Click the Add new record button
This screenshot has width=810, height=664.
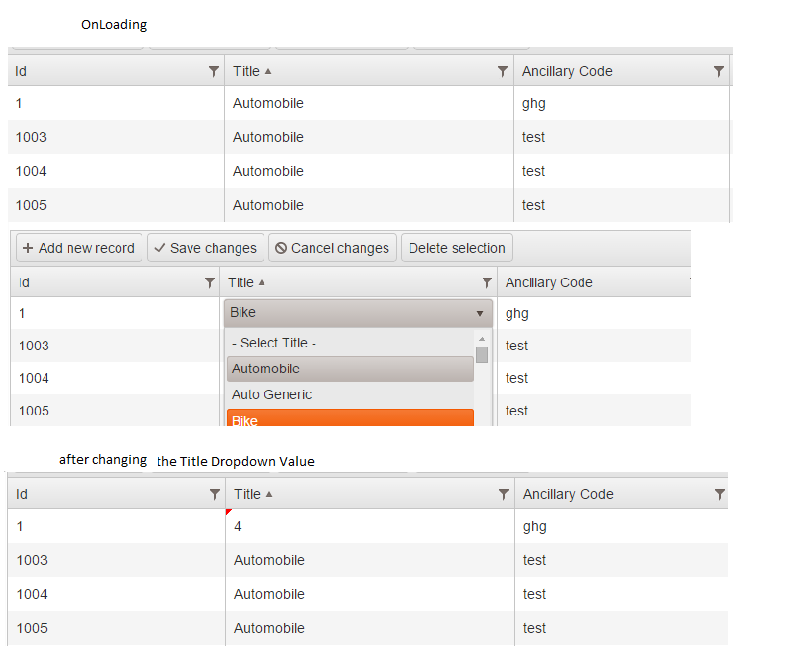coord(78,248)
